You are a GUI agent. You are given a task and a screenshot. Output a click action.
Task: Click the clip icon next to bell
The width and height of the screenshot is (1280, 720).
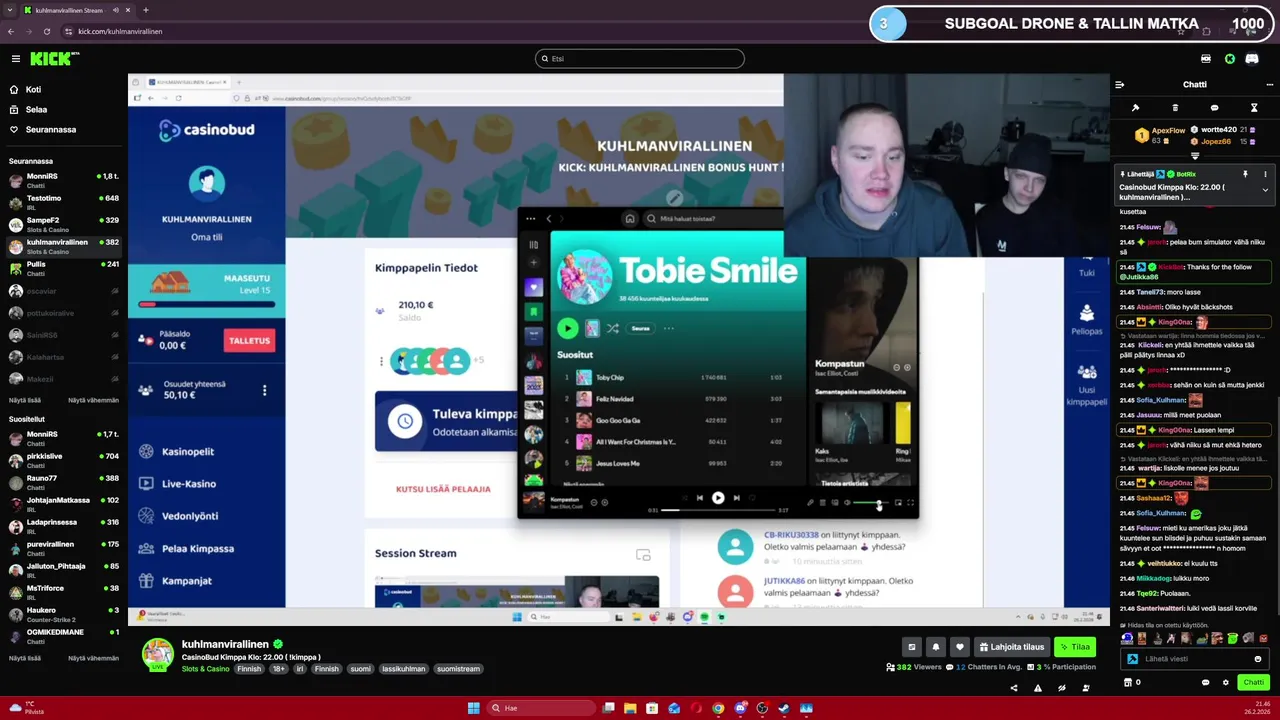pyautogui.click(x=911, y=647)
